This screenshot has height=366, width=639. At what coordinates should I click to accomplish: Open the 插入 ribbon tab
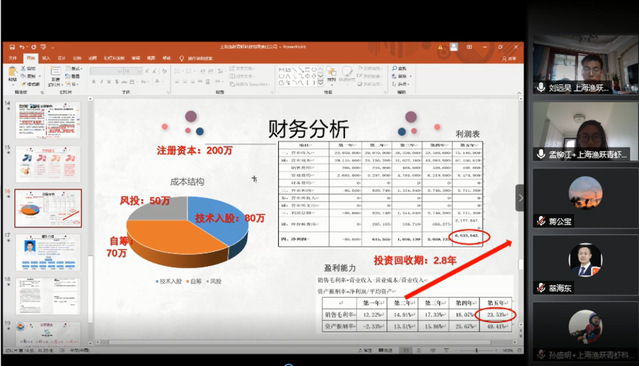click(x=46, y=58)
